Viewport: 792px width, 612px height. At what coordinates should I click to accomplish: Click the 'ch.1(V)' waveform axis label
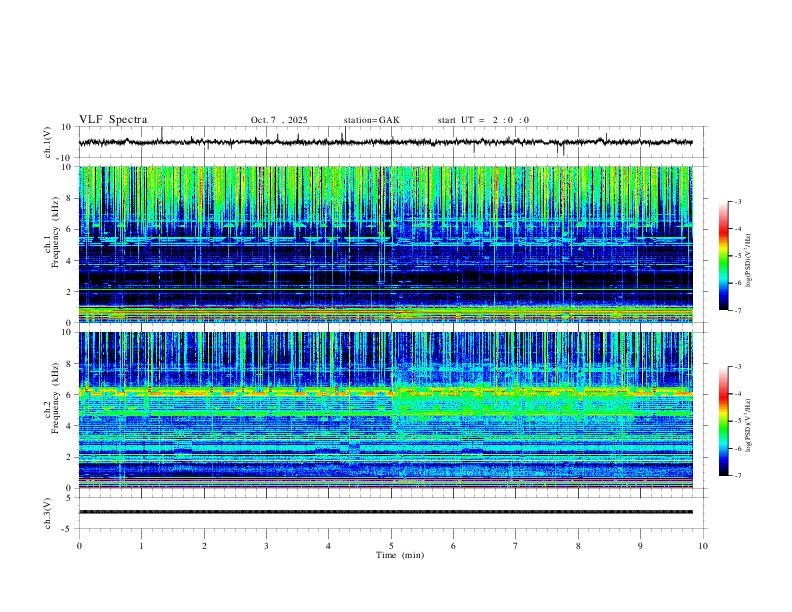pos(48,142)
